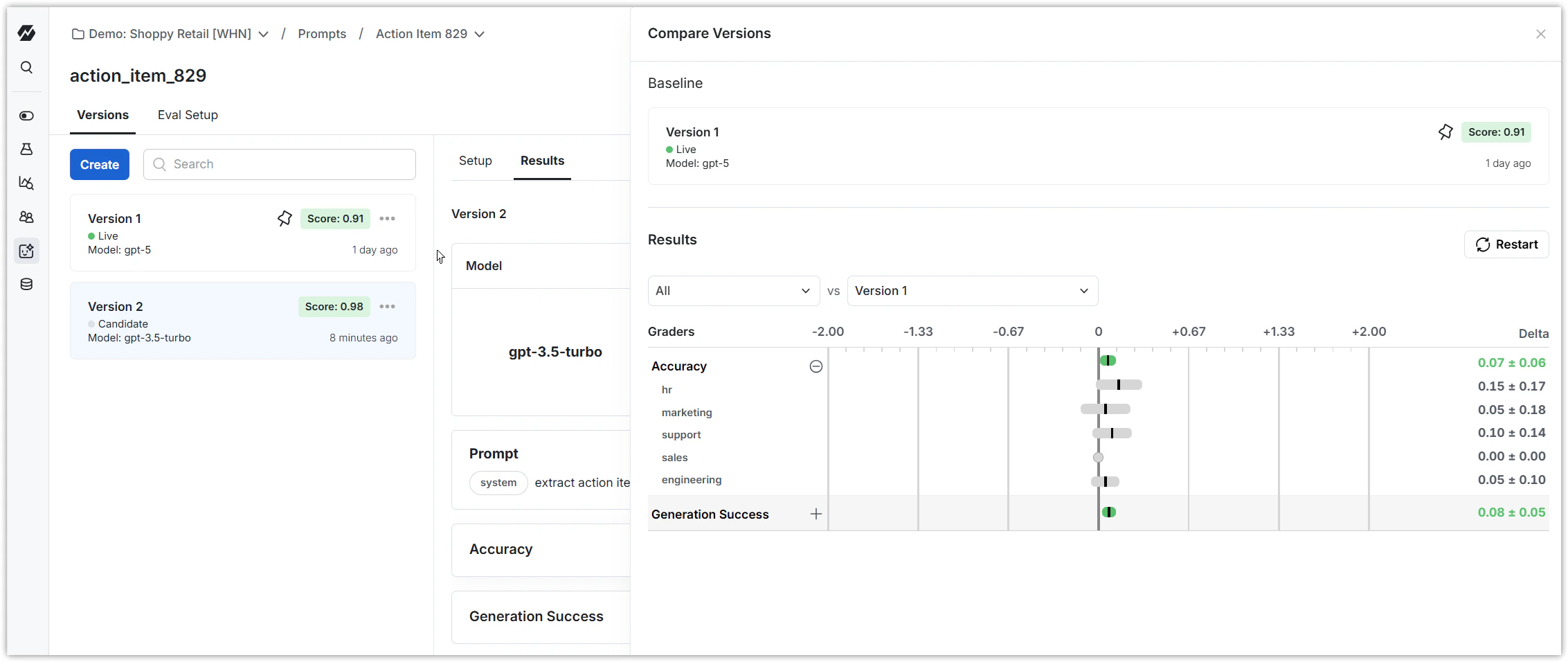Open the Version 2 overflow options menu

click(x=388, y=306)
